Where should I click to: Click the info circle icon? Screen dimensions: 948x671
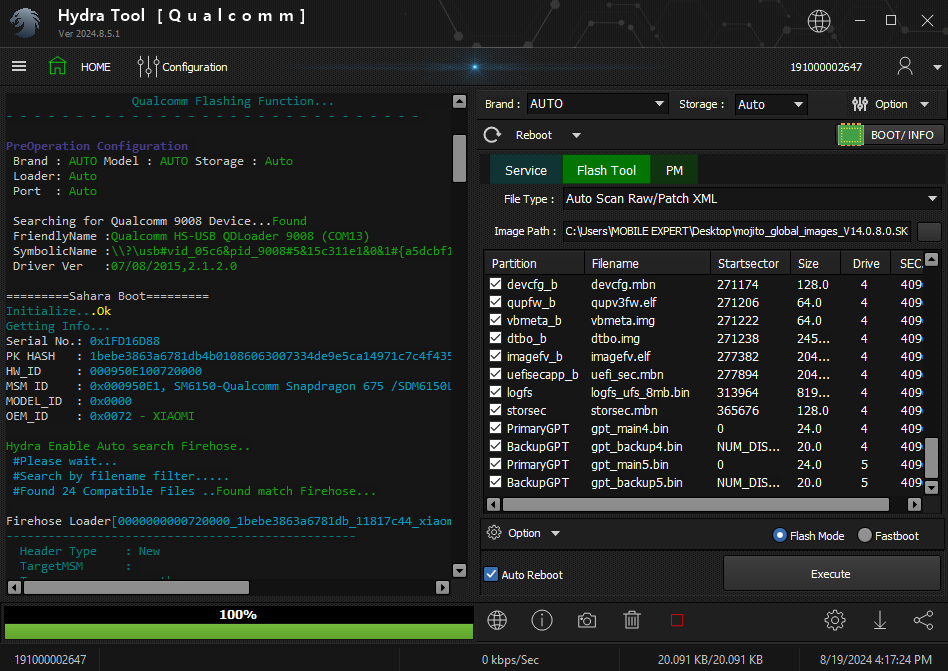click(542, 620)
